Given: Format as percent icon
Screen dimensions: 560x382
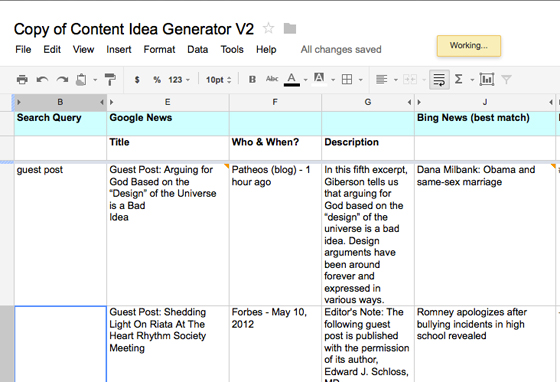Looking at the screenshot, I should [157, 80].
